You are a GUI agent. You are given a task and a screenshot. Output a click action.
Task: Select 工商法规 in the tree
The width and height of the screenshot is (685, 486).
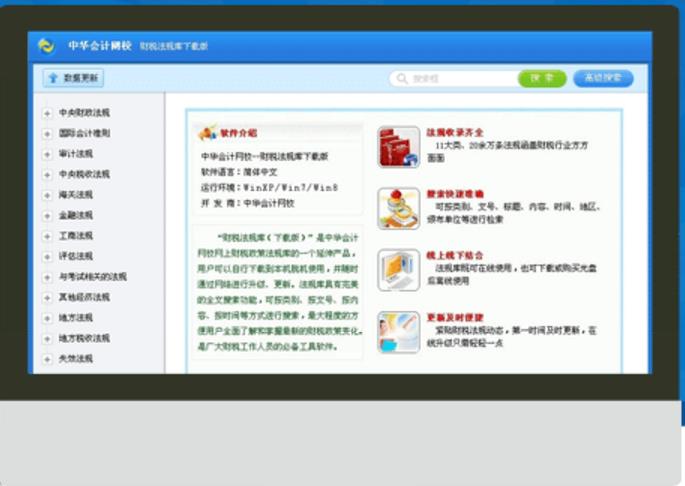click(76, 236)
